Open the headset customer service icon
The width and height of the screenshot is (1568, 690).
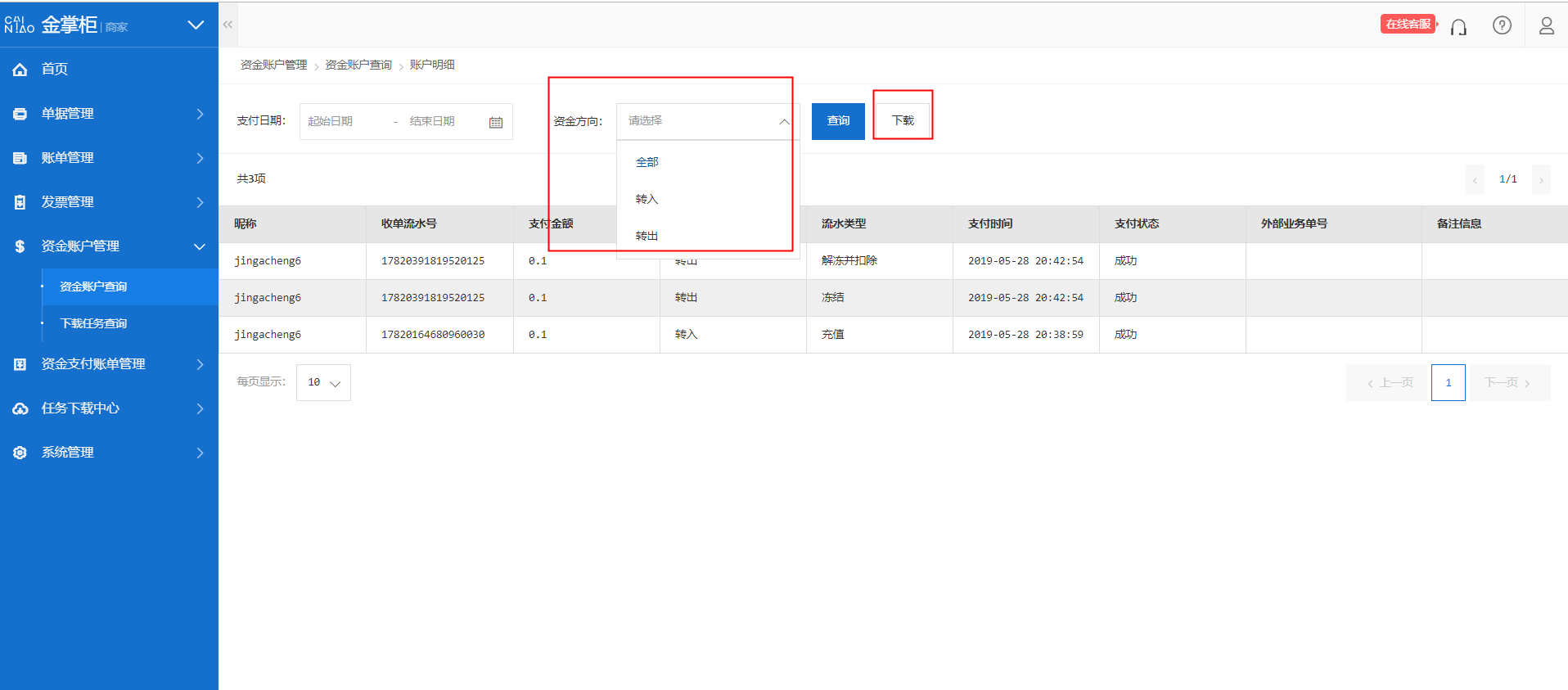[1458, 27]
